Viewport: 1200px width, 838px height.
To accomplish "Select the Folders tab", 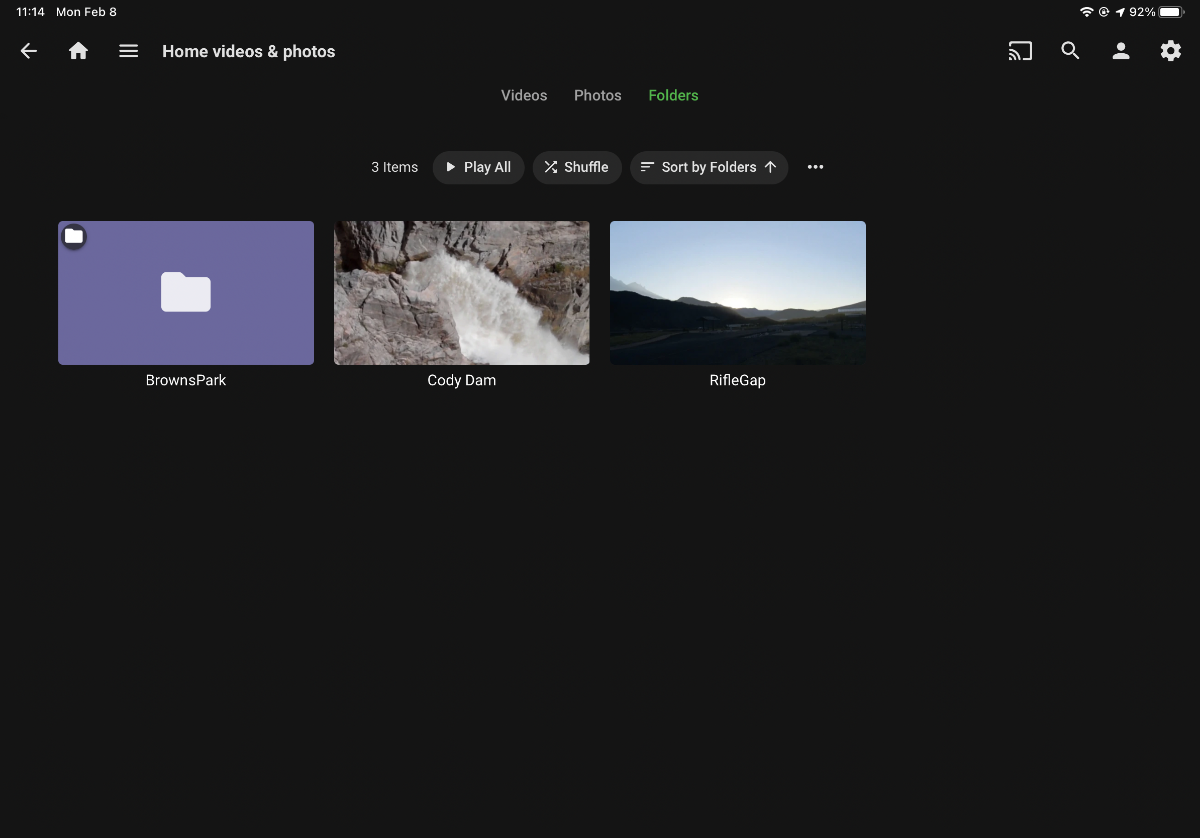I will click(673, 95).
